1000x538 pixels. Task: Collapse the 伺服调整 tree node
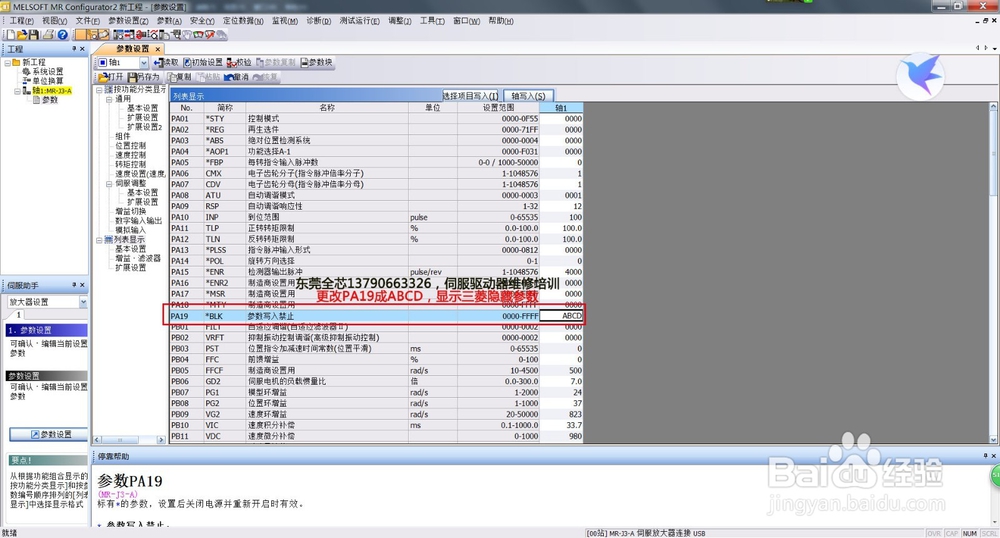109,184
